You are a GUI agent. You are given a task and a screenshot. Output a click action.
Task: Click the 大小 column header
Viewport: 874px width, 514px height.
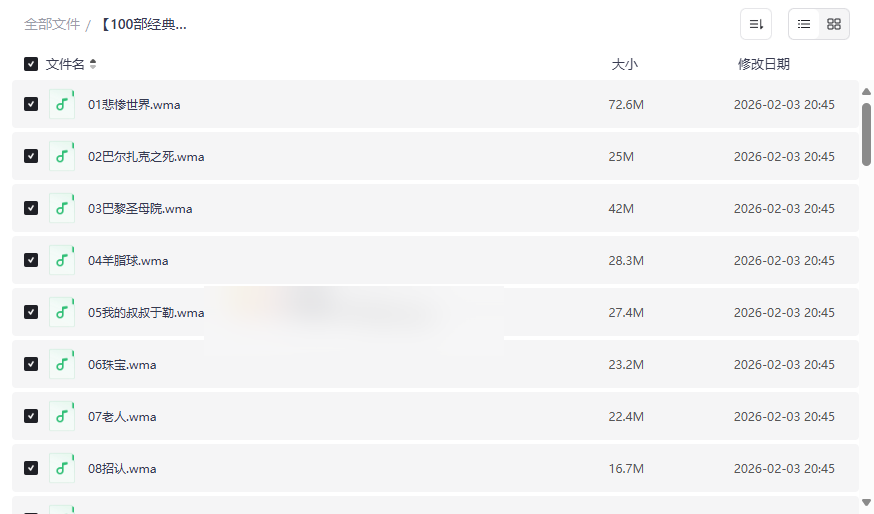[x=624, y=64]
